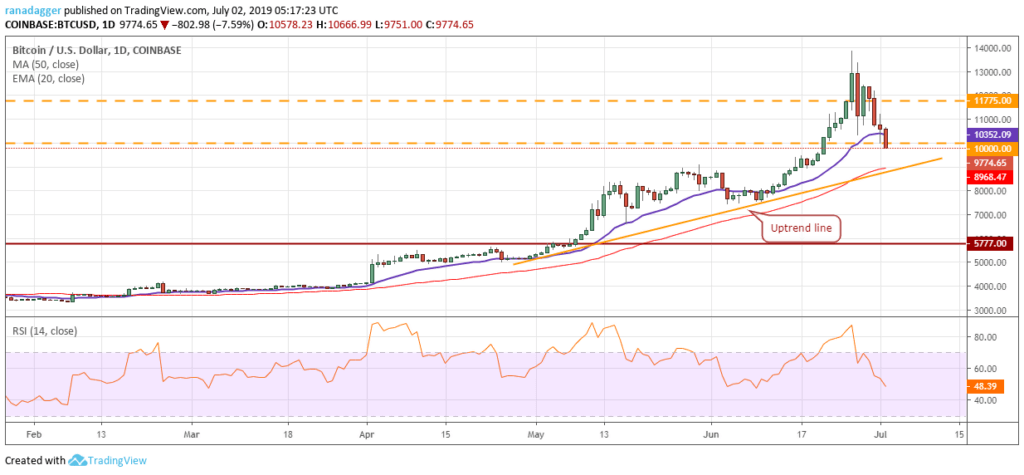Select the Uptrend line callout label
This screenshot has width=1024, height=475.
tap(802, 229)
